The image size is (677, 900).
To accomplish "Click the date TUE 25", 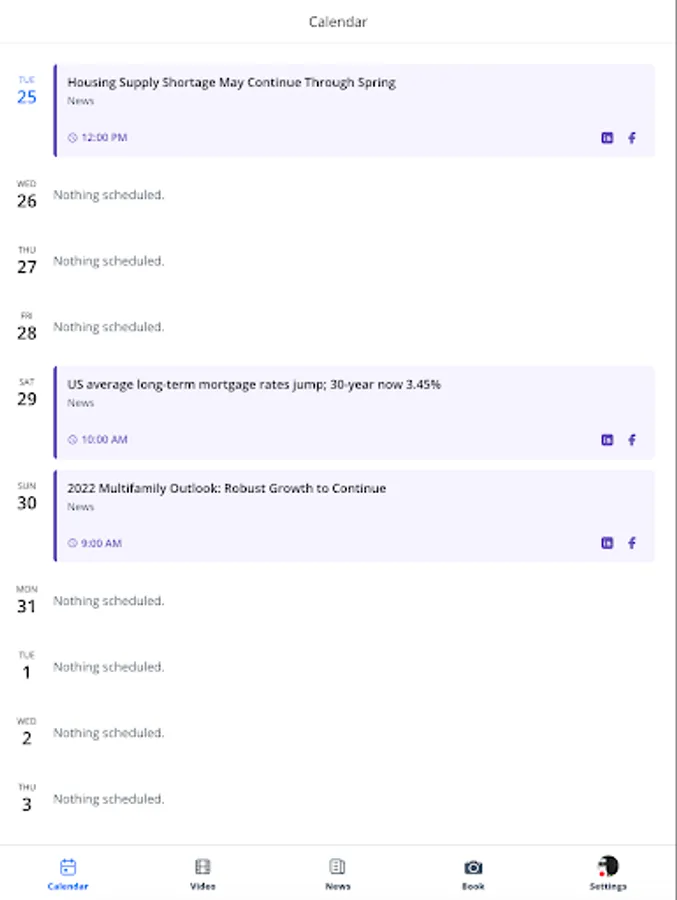I will [x=26, y=90].
